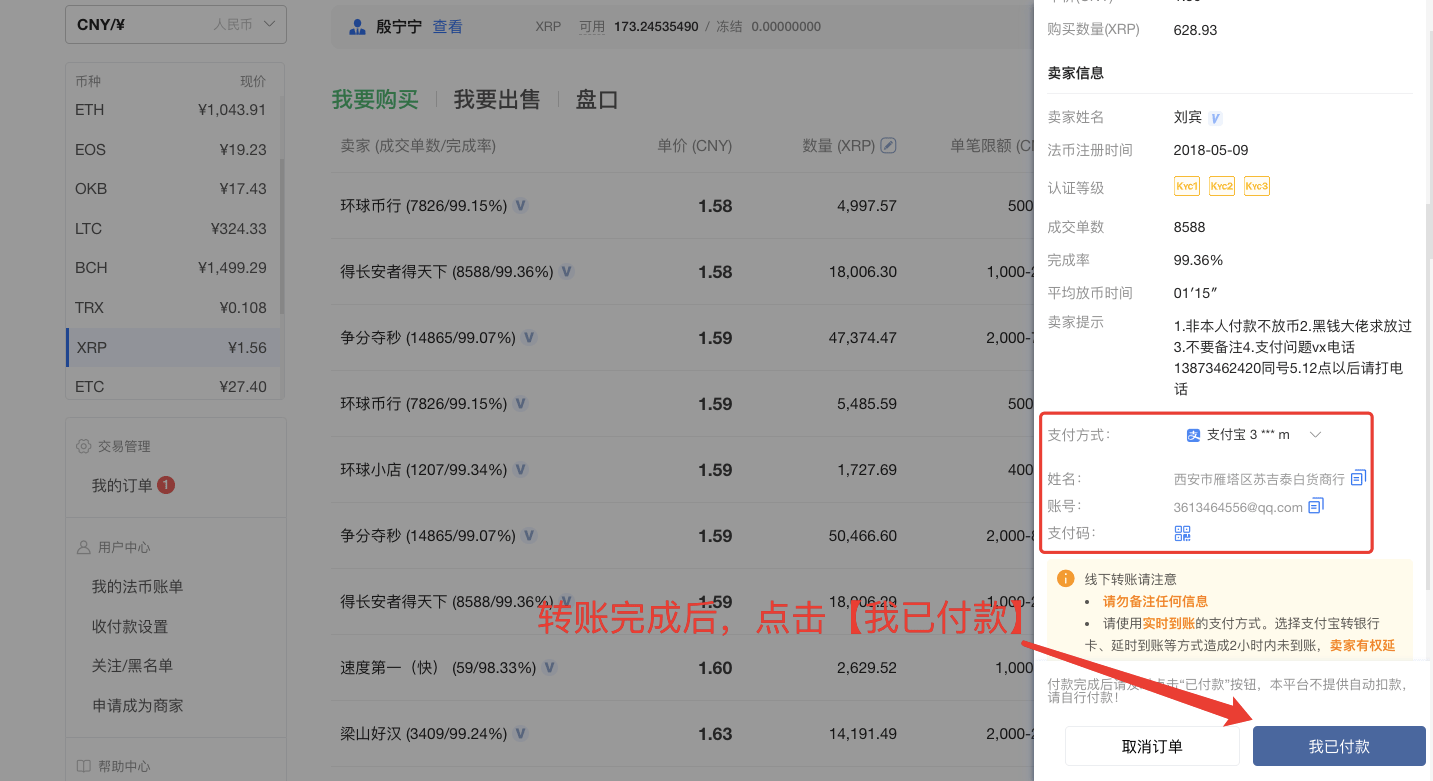Click the V badge on 环球币行 5,485.59 row

point(521,403)
